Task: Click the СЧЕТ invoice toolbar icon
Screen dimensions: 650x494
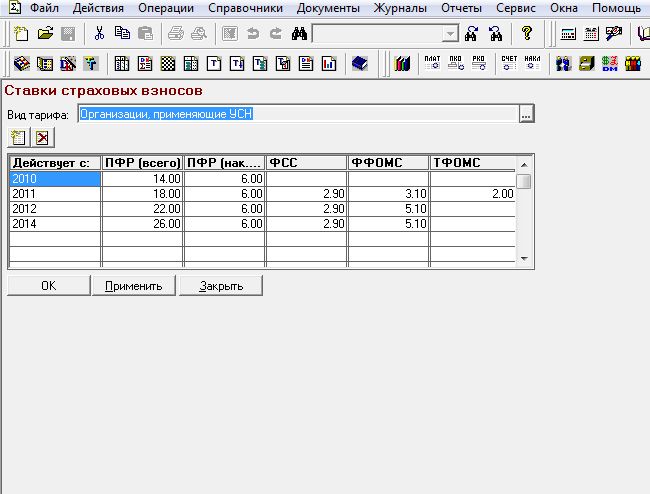Action: point(509,63)
